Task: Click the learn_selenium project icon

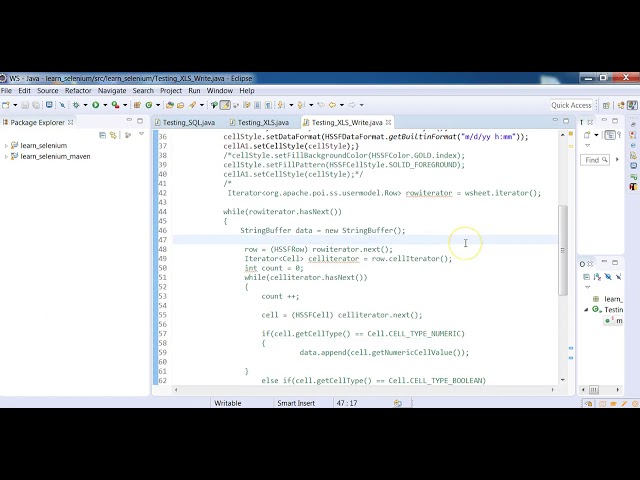Action: 14,145
